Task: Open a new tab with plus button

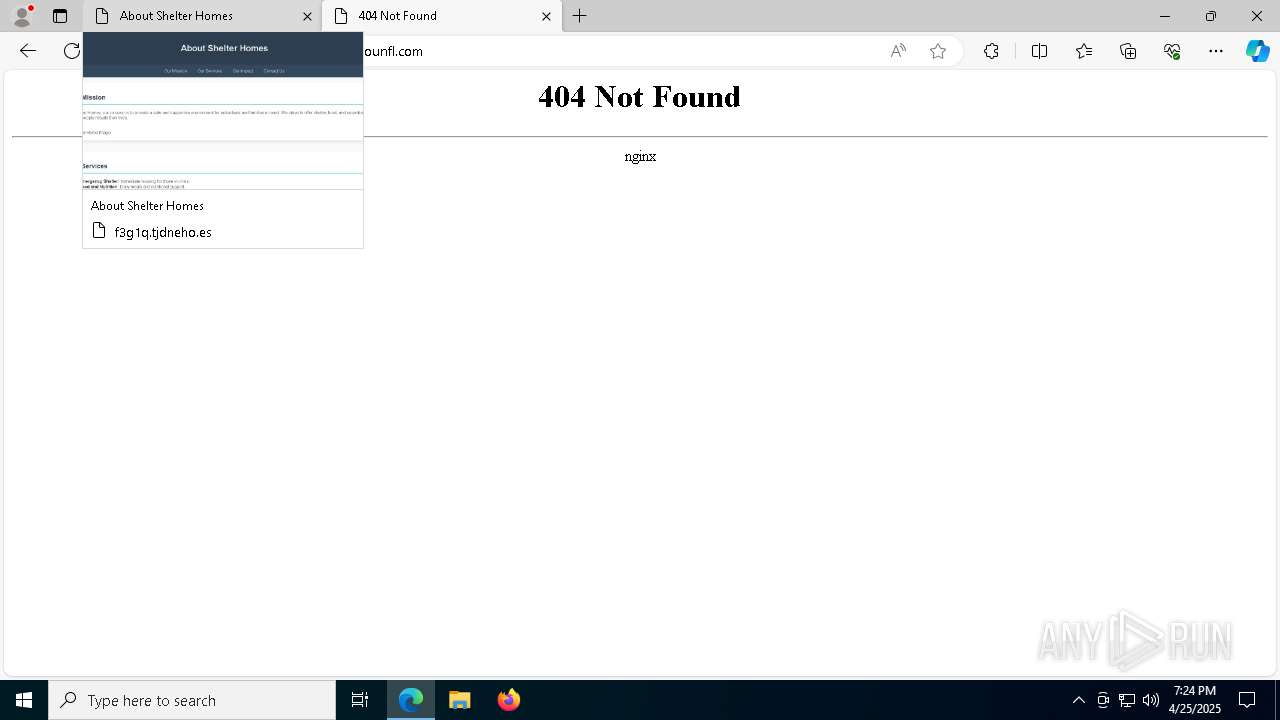Action: (580, 16)
